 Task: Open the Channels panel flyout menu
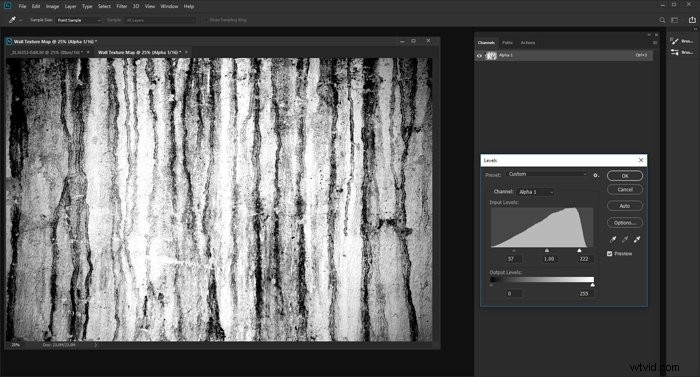pyautogui.click(x=655, y=43)
